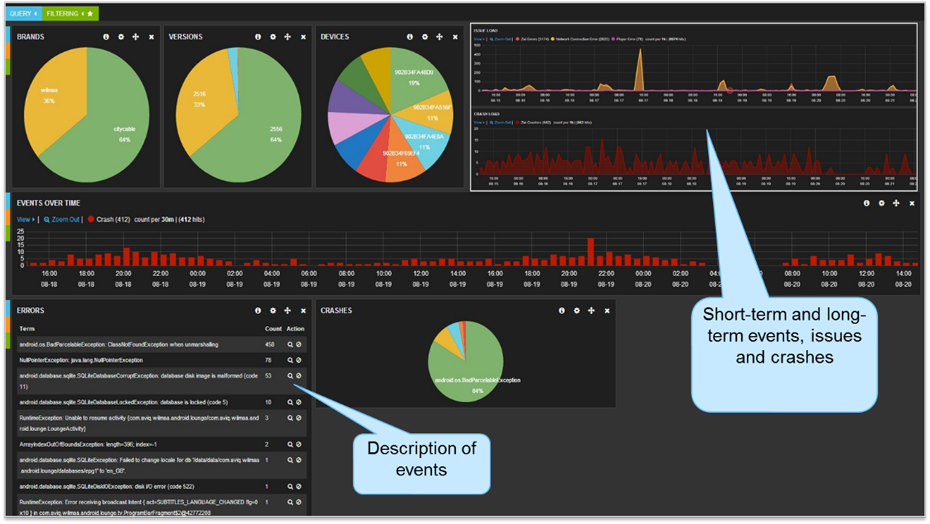Open info for the CRASHES panel
Screen dimensions: 930x524
[562, 310]
